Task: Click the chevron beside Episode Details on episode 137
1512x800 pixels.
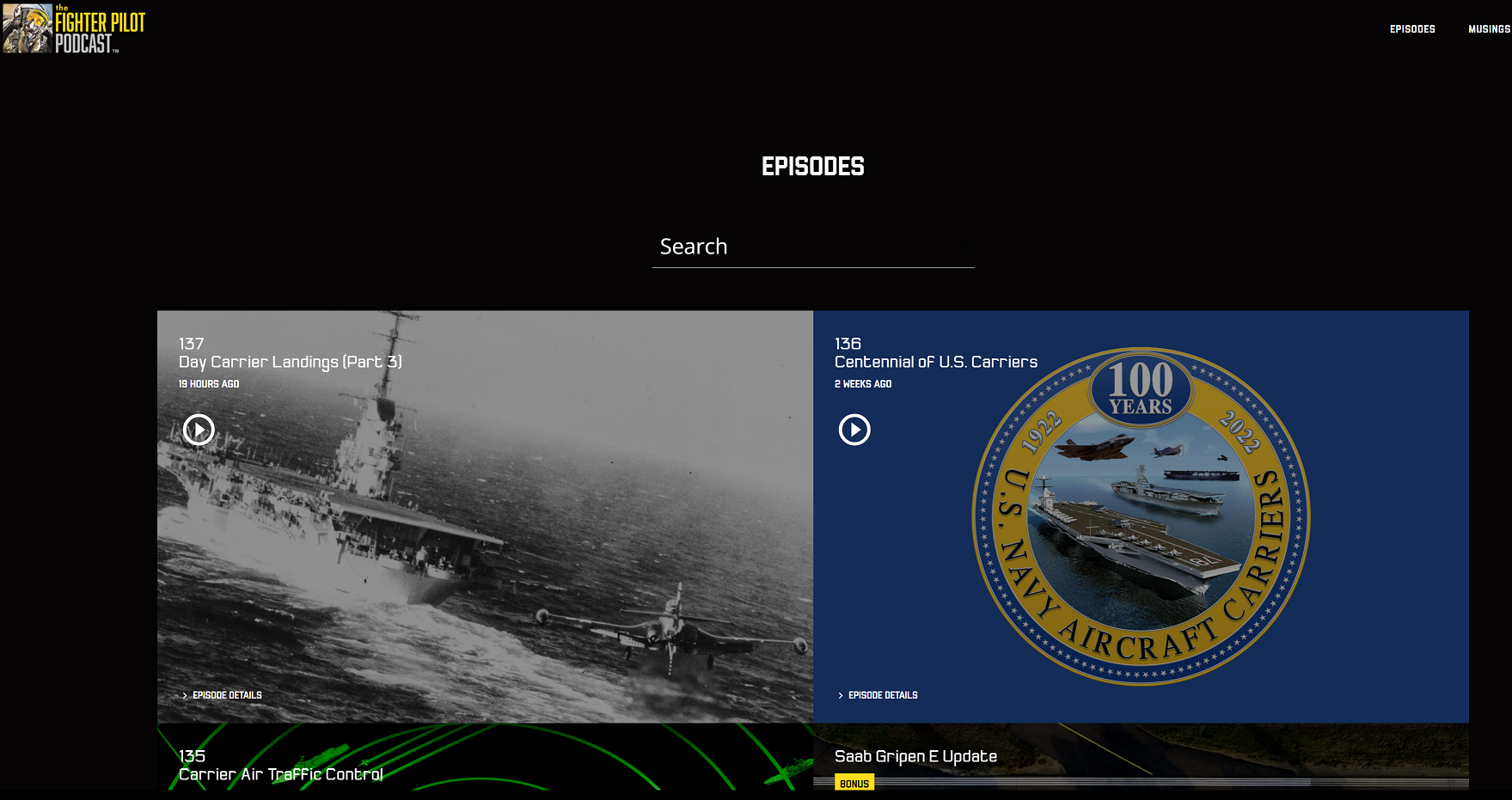Action: (185, 694)
